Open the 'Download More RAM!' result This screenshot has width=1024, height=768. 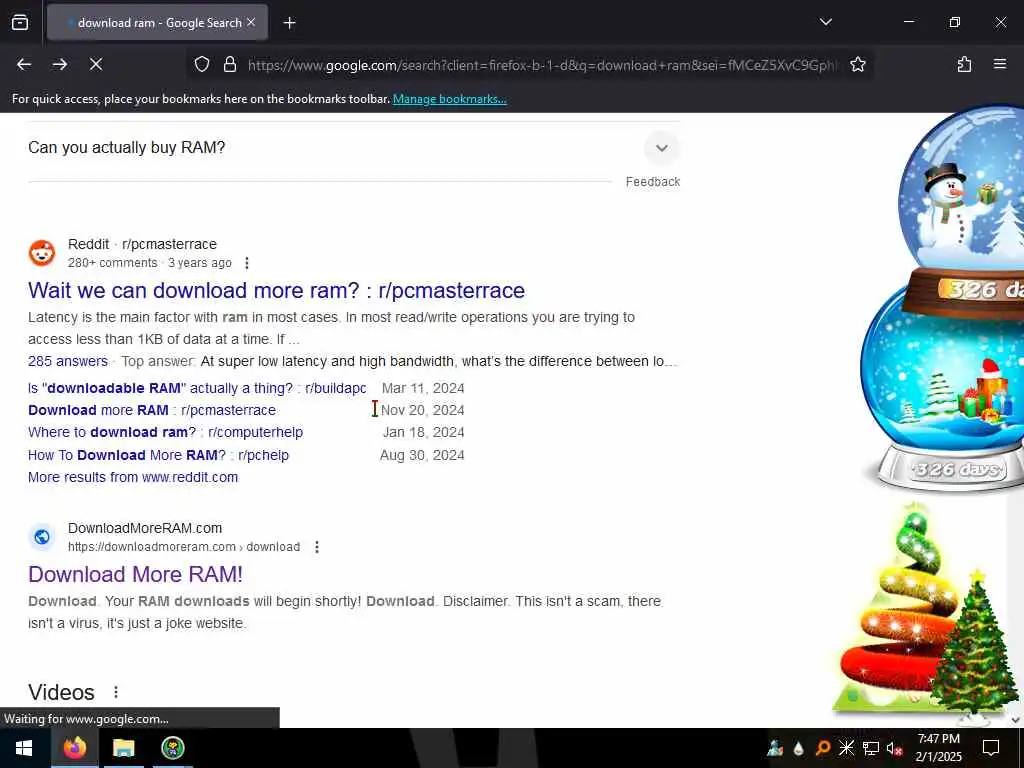click(135, 574)
